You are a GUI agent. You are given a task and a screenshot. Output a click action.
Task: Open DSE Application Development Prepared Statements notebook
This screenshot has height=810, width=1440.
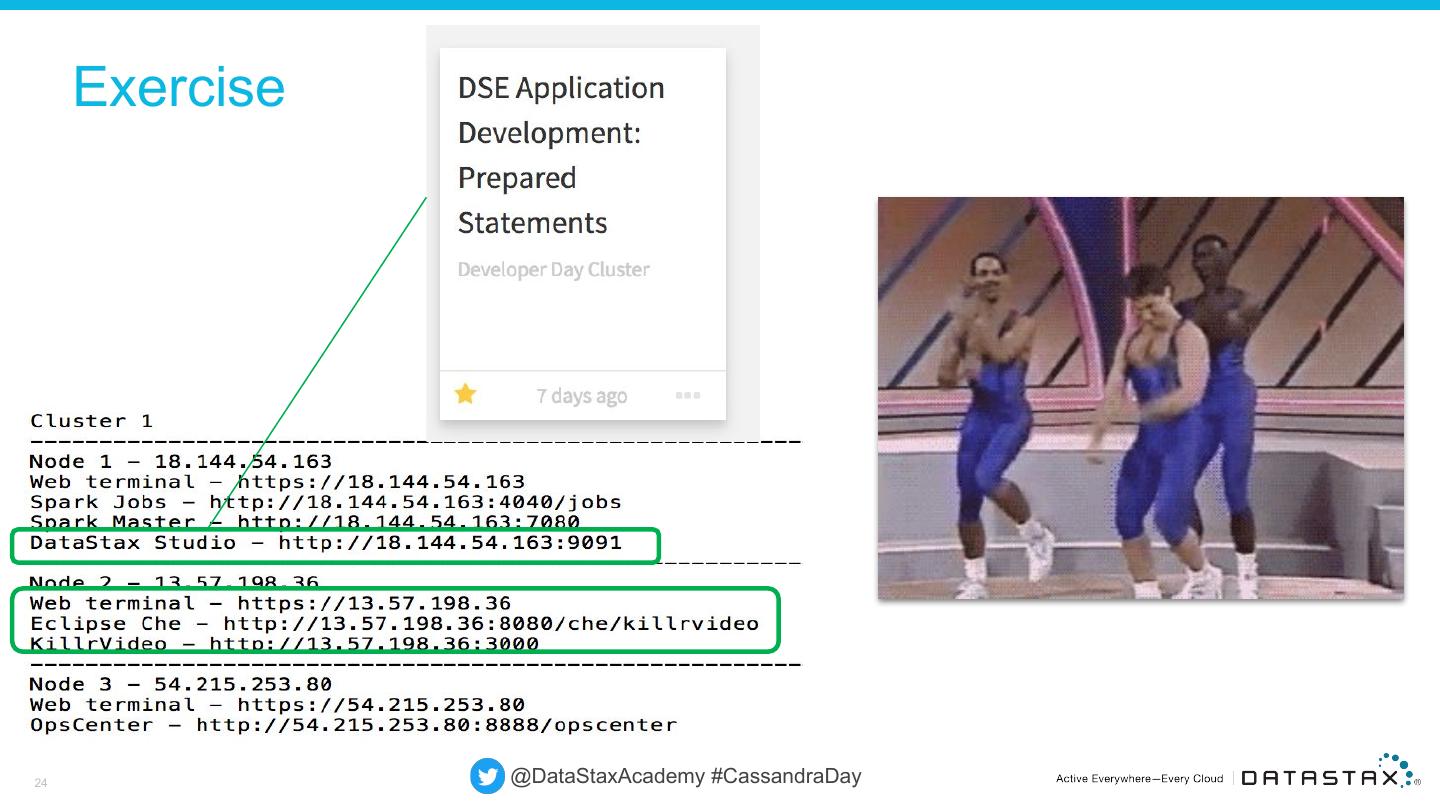(x=560, y=155)
